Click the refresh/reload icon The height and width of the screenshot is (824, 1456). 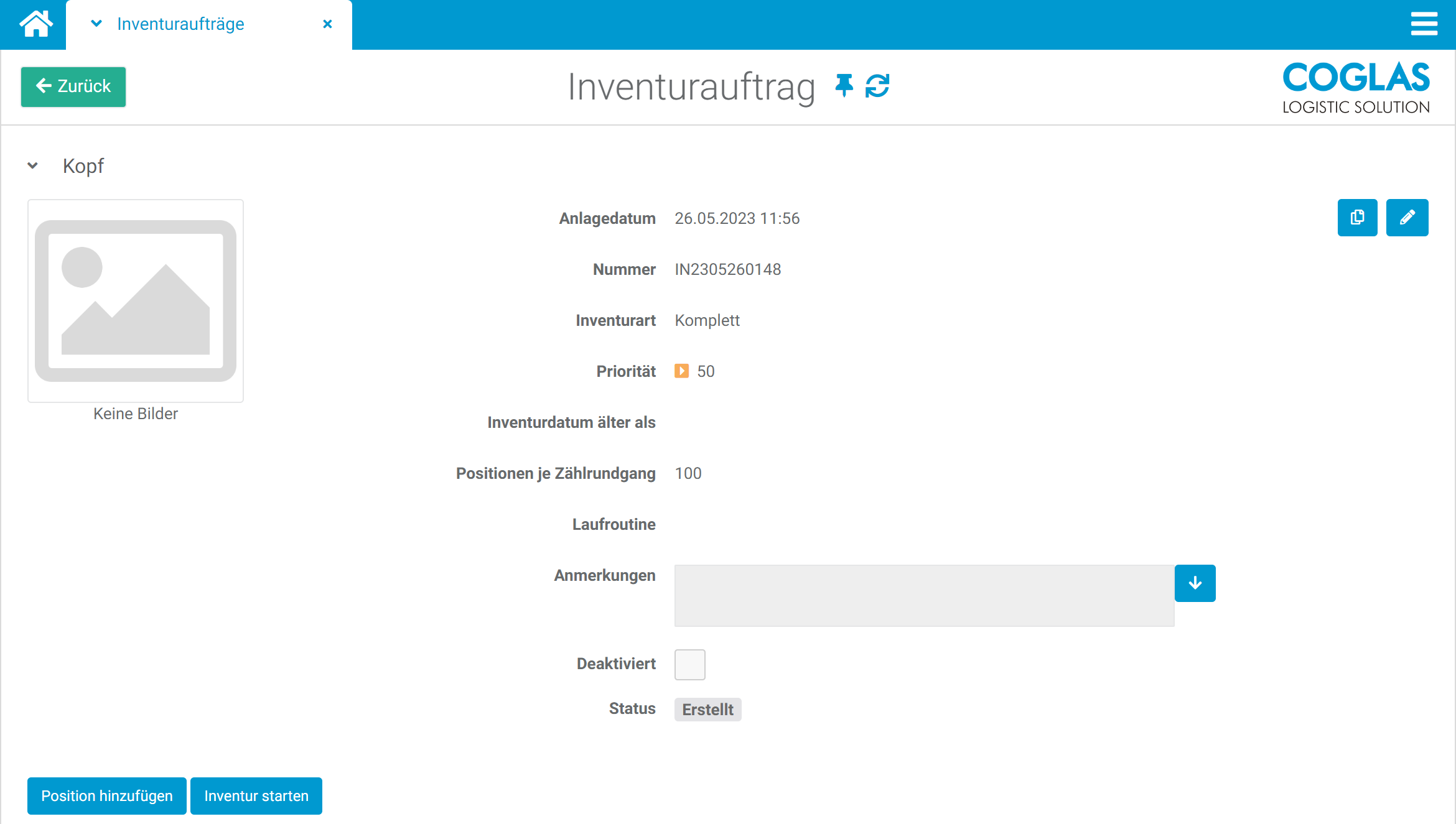point(878,86)
